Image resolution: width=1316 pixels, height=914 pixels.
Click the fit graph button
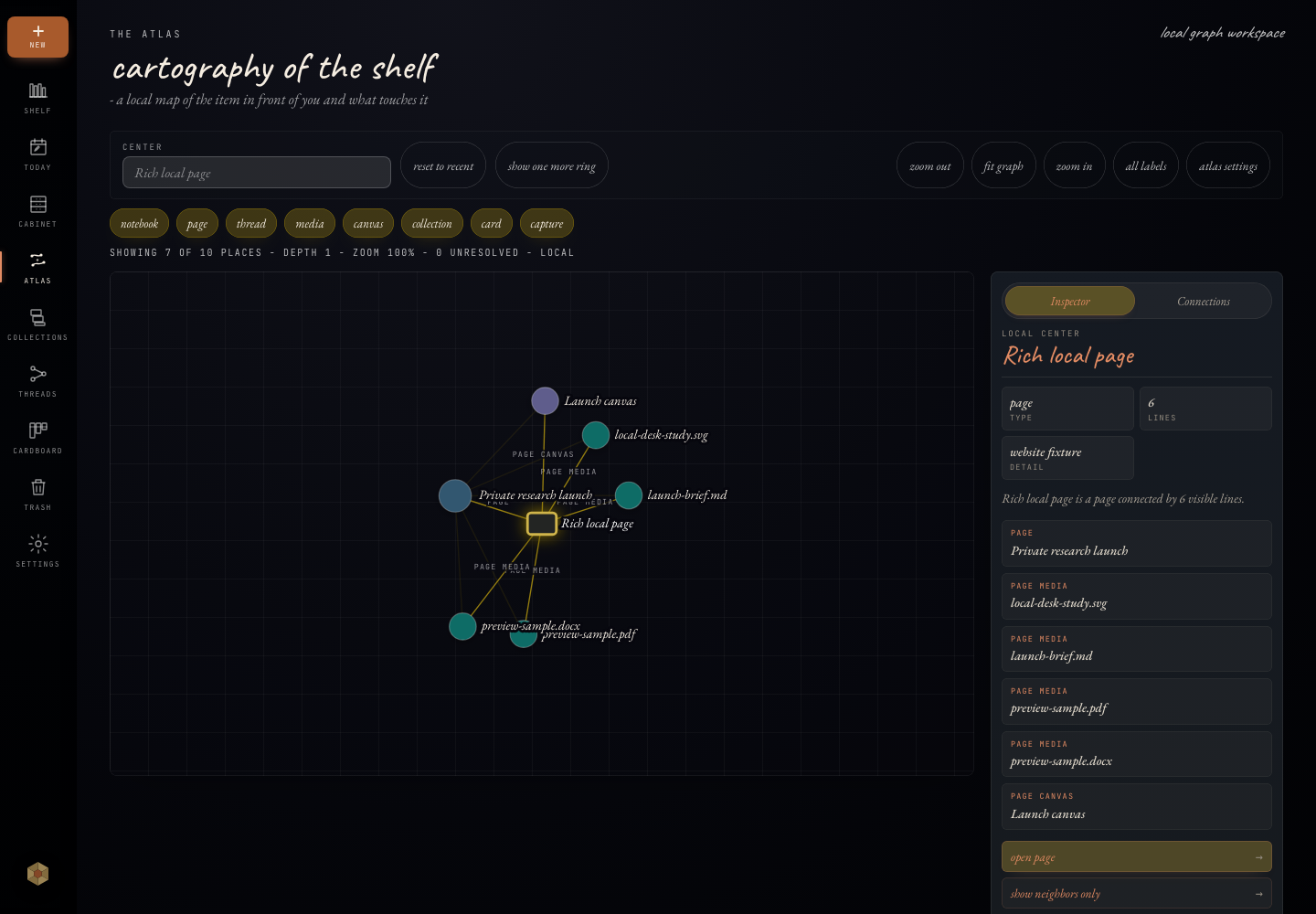point(1003,165)
